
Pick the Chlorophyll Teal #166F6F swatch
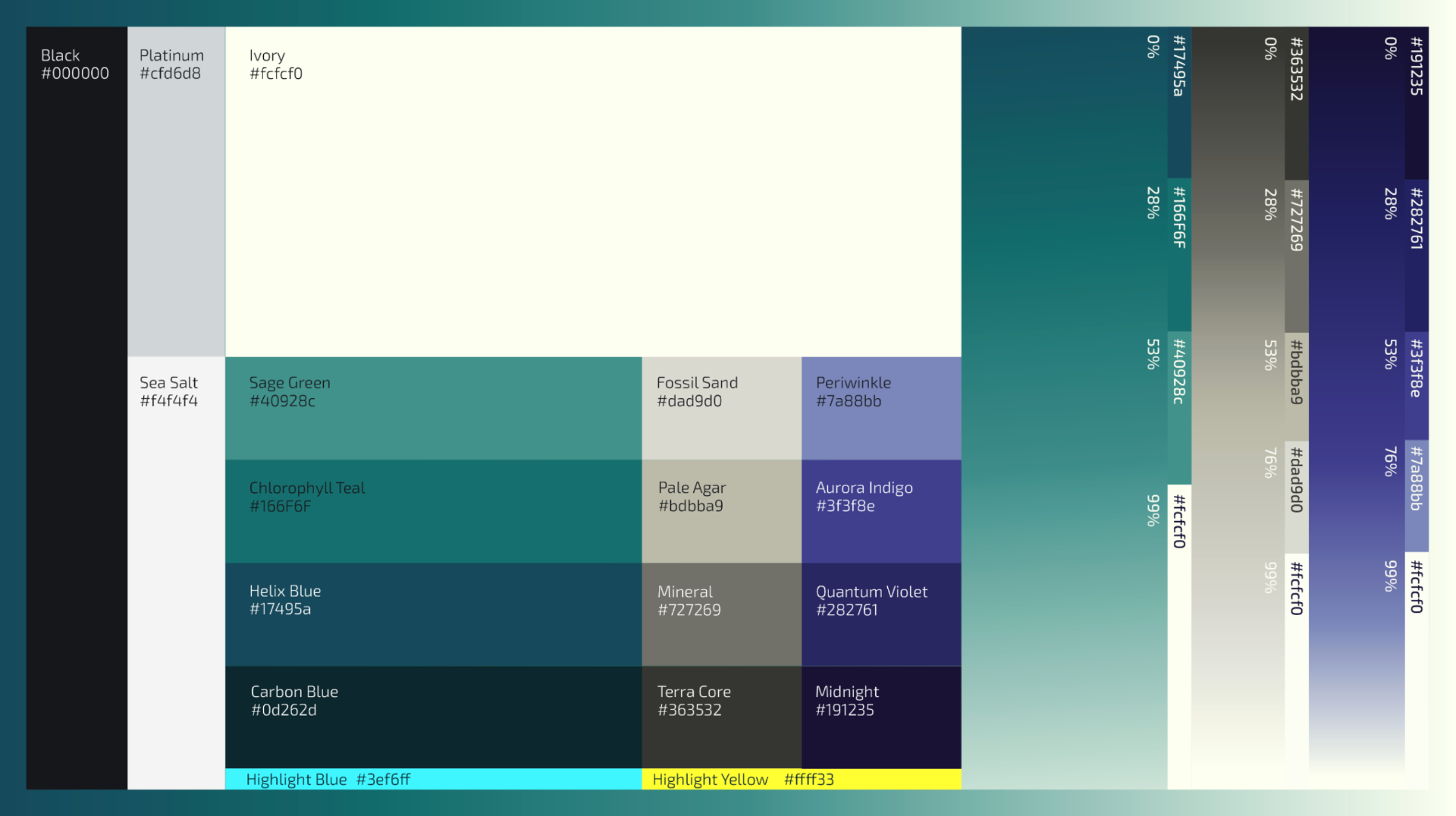click(x=433, y=511)
